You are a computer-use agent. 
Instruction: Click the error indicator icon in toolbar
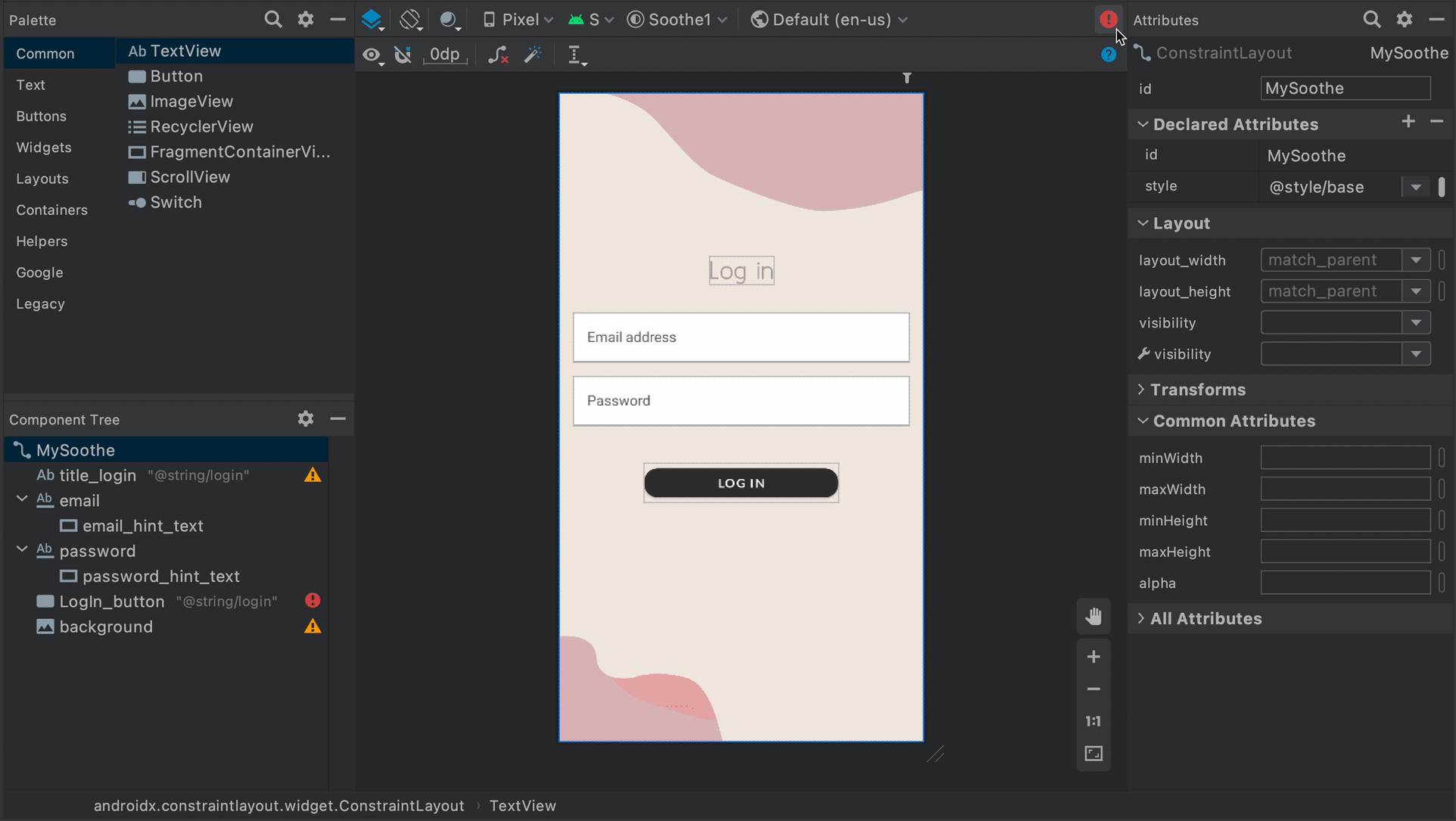[x=1108, y=19]
